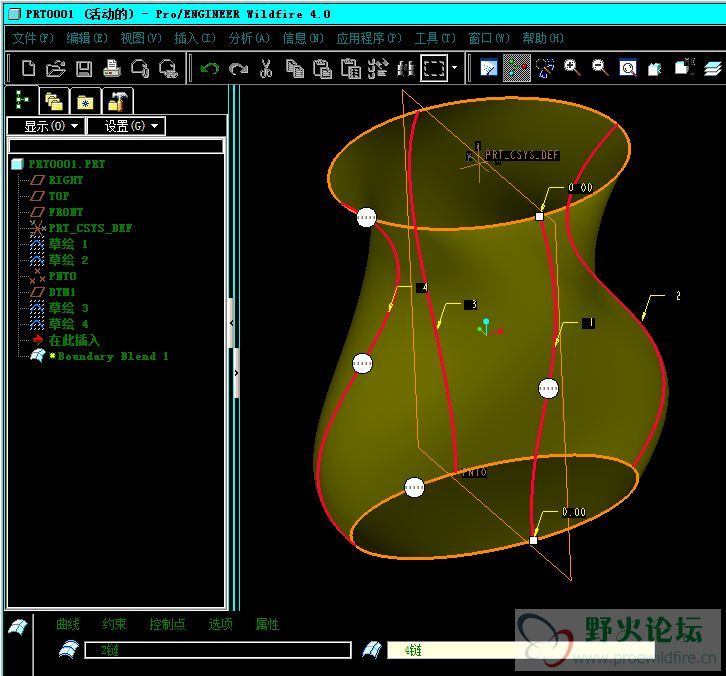The height and width of the screenshot is (676, 726).
Task: Click the New file icon
Action: [28, 69]
